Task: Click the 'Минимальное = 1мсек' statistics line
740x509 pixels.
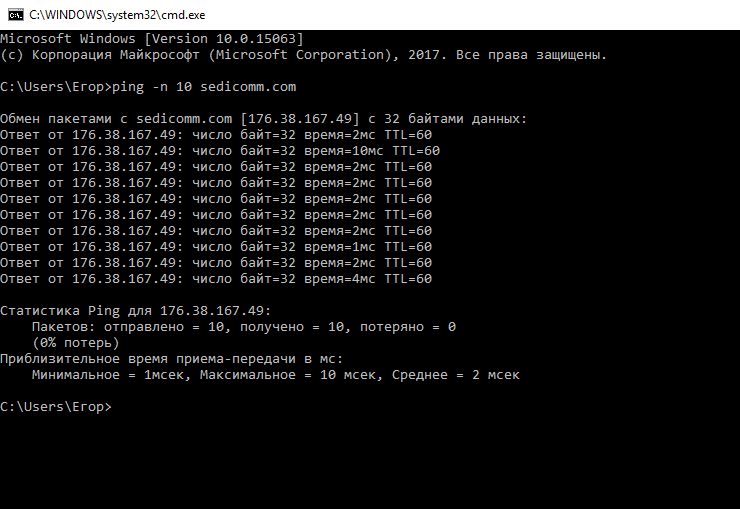Action: pos(276,375)
